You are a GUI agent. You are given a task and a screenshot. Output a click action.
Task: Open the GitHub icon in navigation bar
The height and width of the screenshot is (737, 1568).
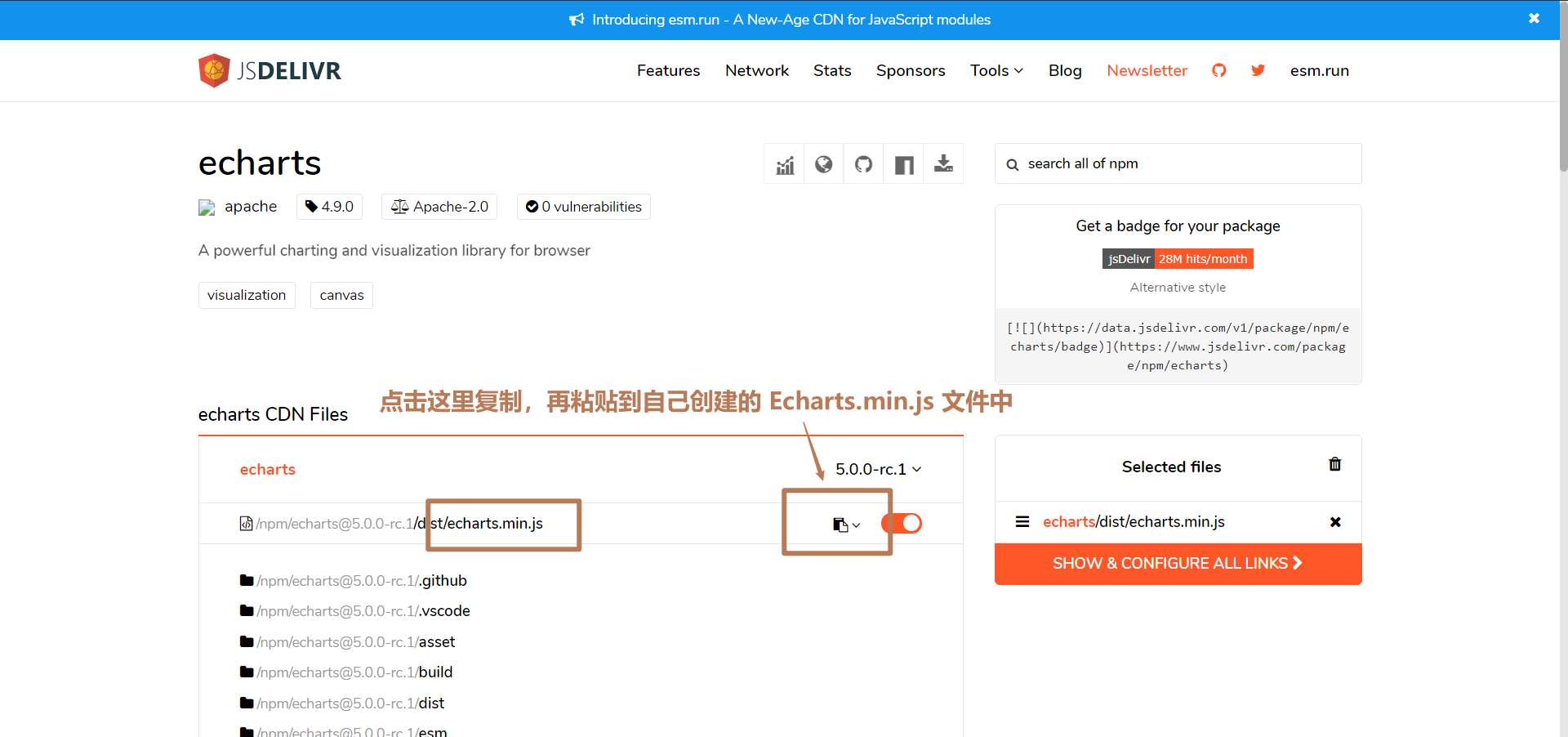tap(1218, 70)
